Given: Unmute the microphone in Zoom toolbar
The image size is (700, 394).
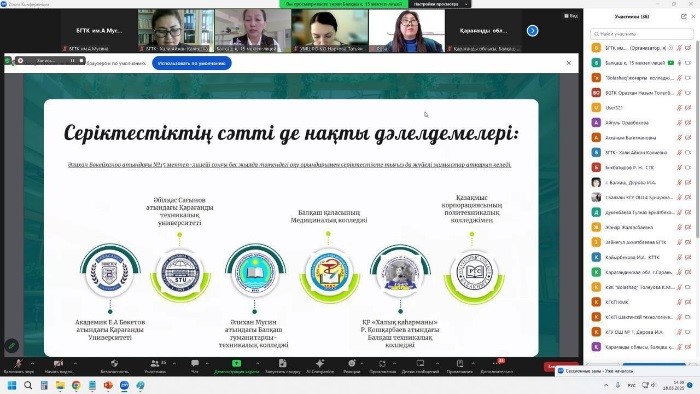Looking at the screenshot, I should (x=18, y=364).
